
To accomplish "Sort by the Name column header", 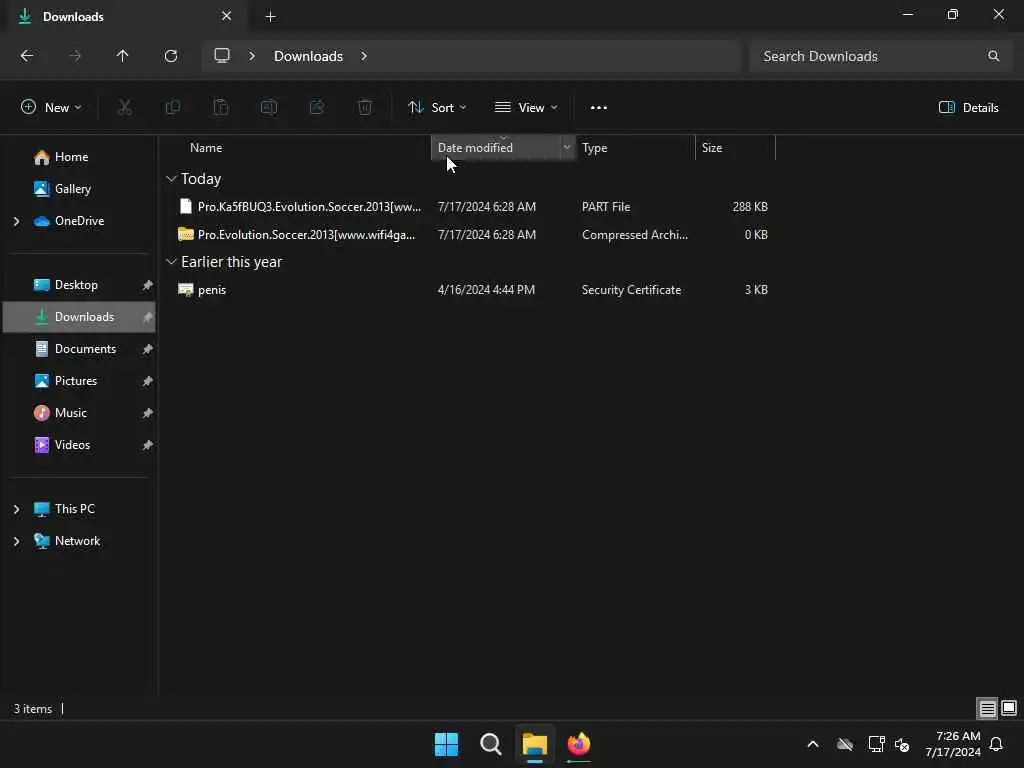I will 206,148.
